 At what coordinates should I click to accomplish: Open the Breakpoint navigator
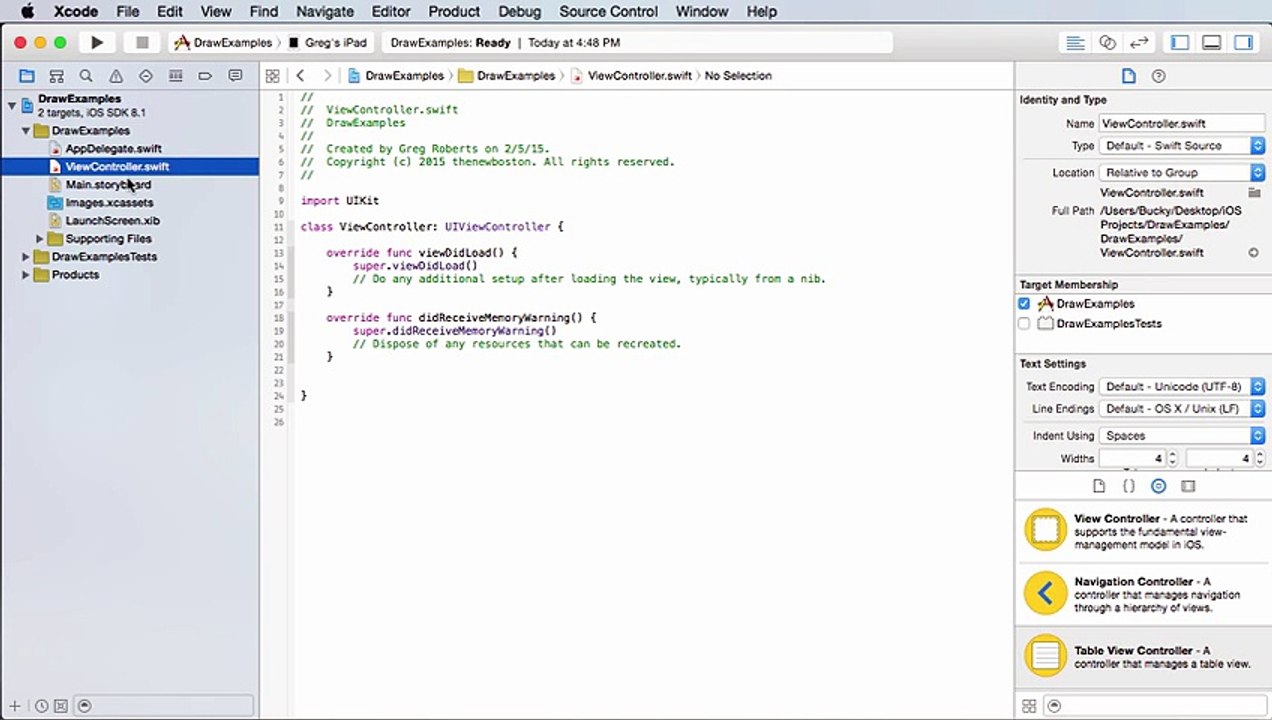click(205, 76)
